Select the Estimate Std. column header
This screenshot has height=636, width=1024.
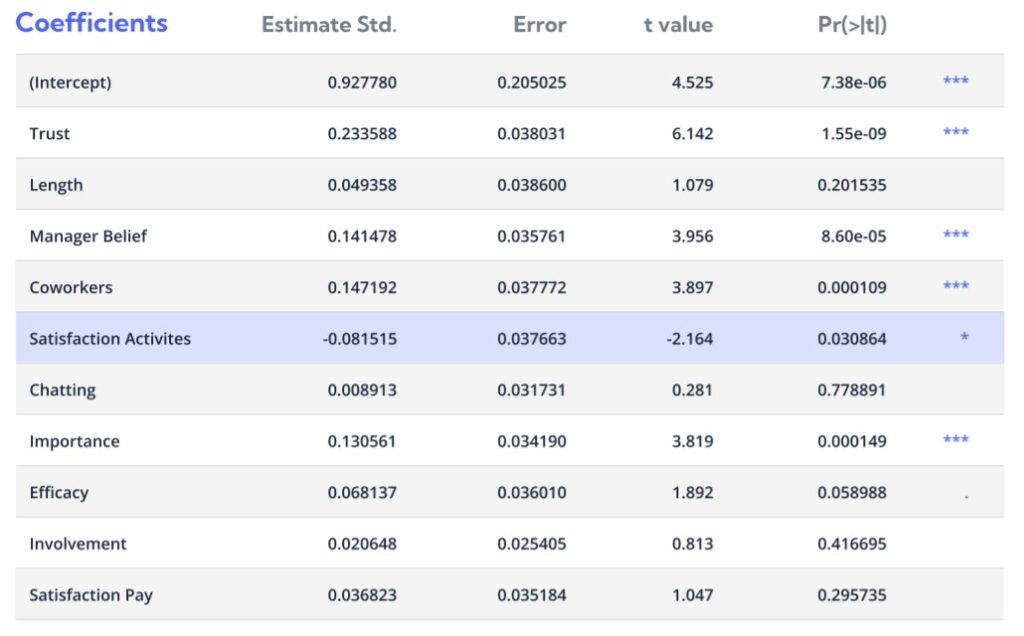(x=329, y=25)
